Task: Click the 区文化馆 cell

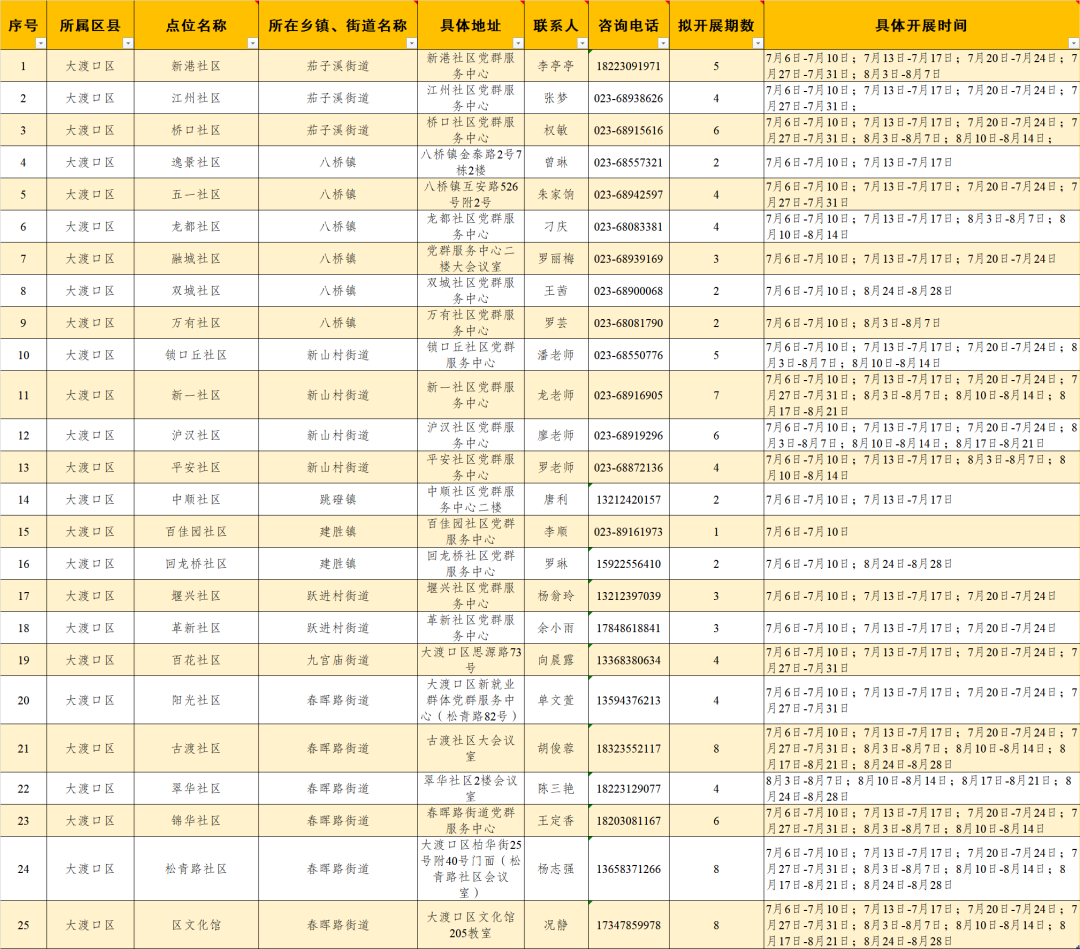Action: pos(196,925)
